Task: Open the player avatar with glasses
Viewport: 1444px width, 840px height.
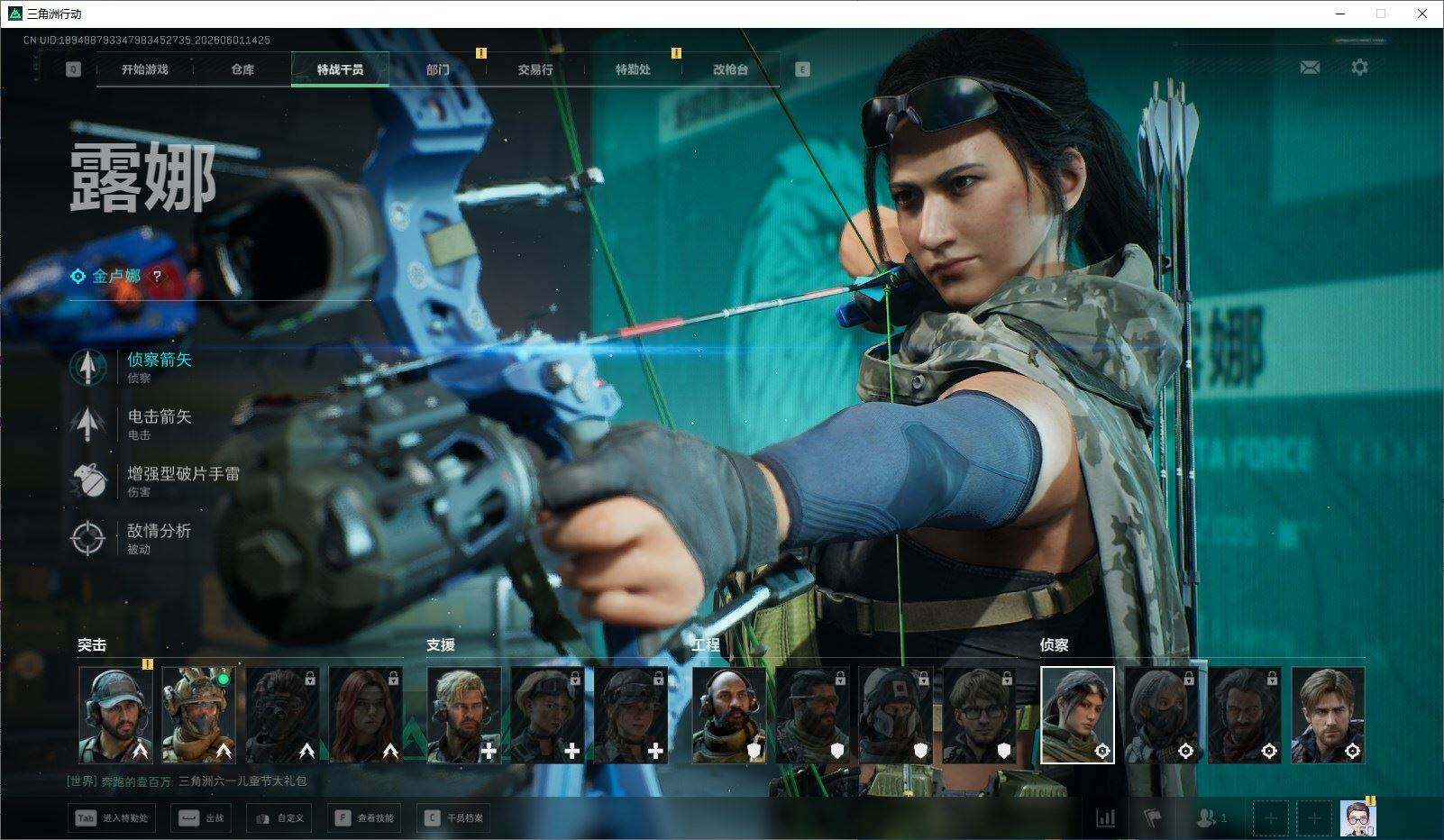Action: 1357,818
